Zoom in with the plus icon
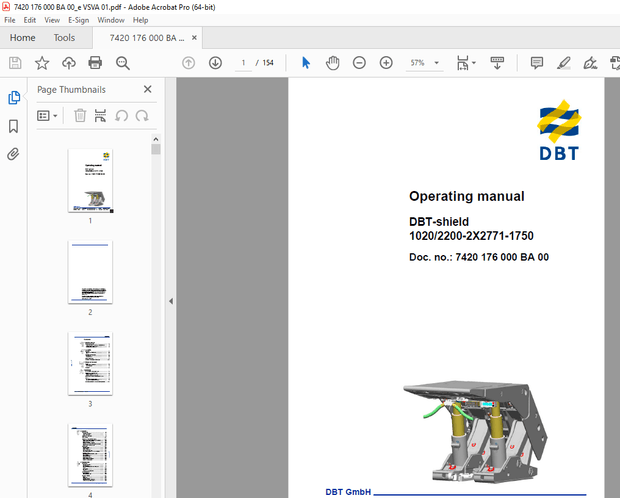This screenshot has width=620, height=498. (x=386, y=63)
